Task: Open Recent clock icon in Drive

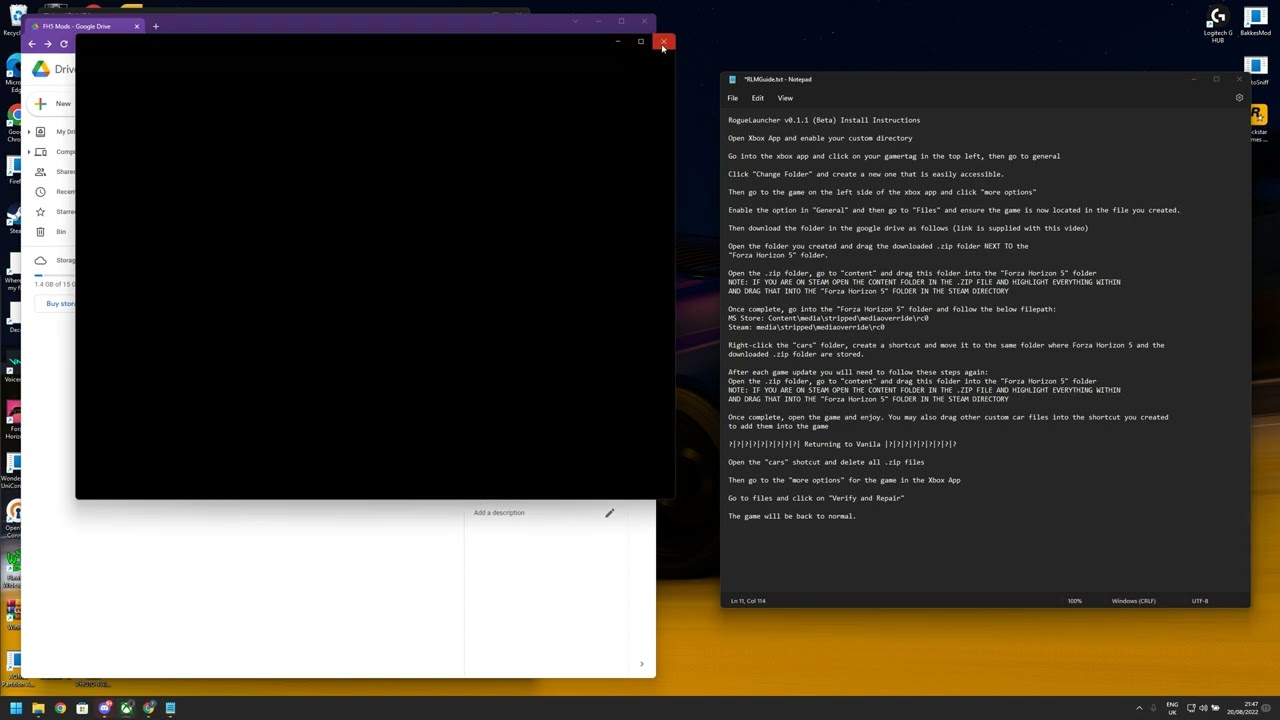Action: pyautogui.click(x=41, y=192)
